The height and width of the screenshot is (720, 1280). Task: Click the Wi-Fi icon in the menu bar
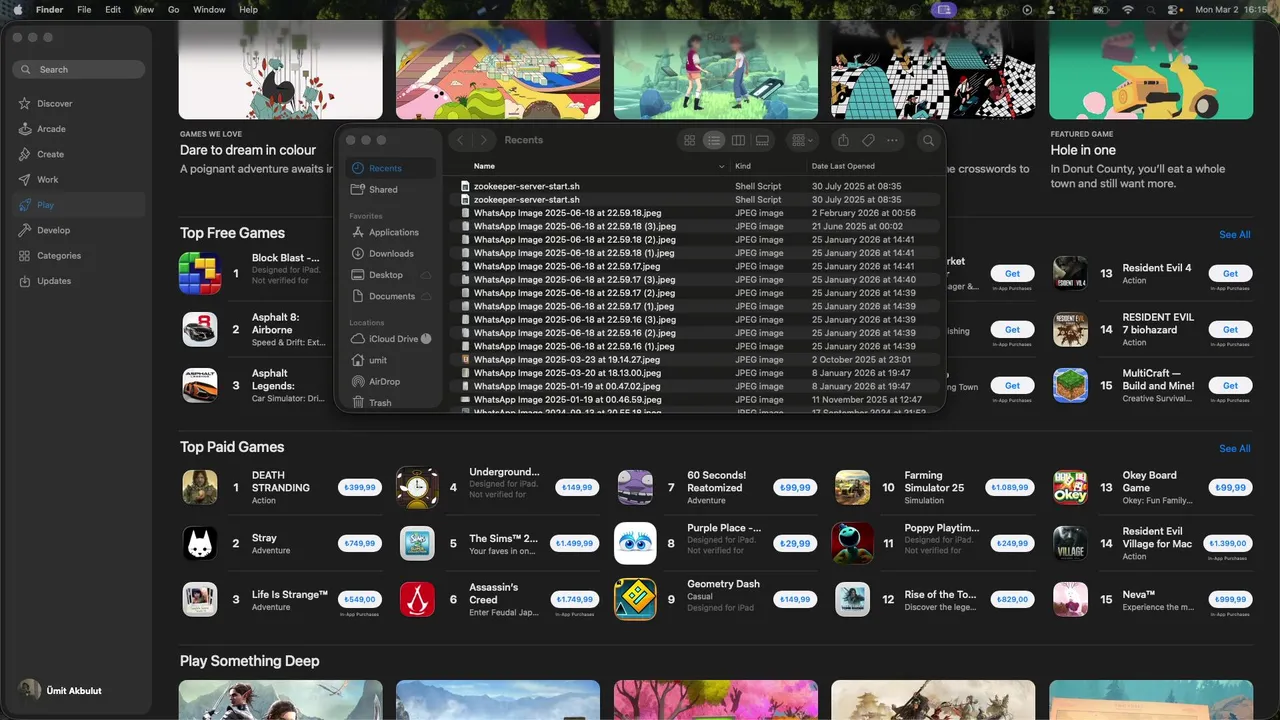click(1128, 9)
